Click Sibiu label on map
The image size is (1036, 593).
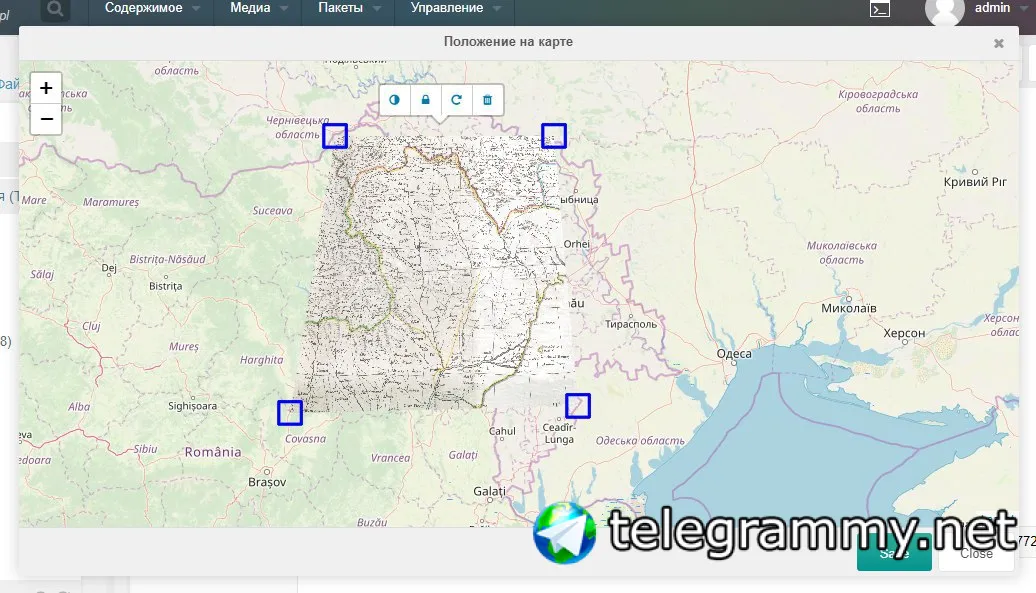[145, 449]
